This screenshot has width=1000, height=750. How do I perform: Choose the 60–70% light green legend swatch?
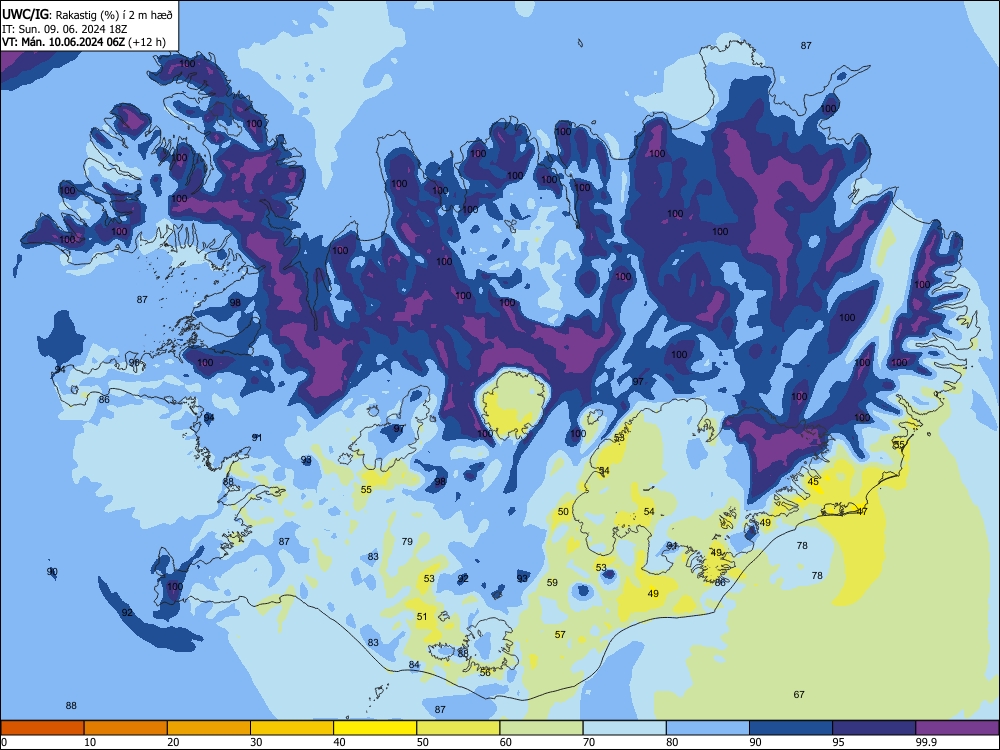click(x=541, y=728)
